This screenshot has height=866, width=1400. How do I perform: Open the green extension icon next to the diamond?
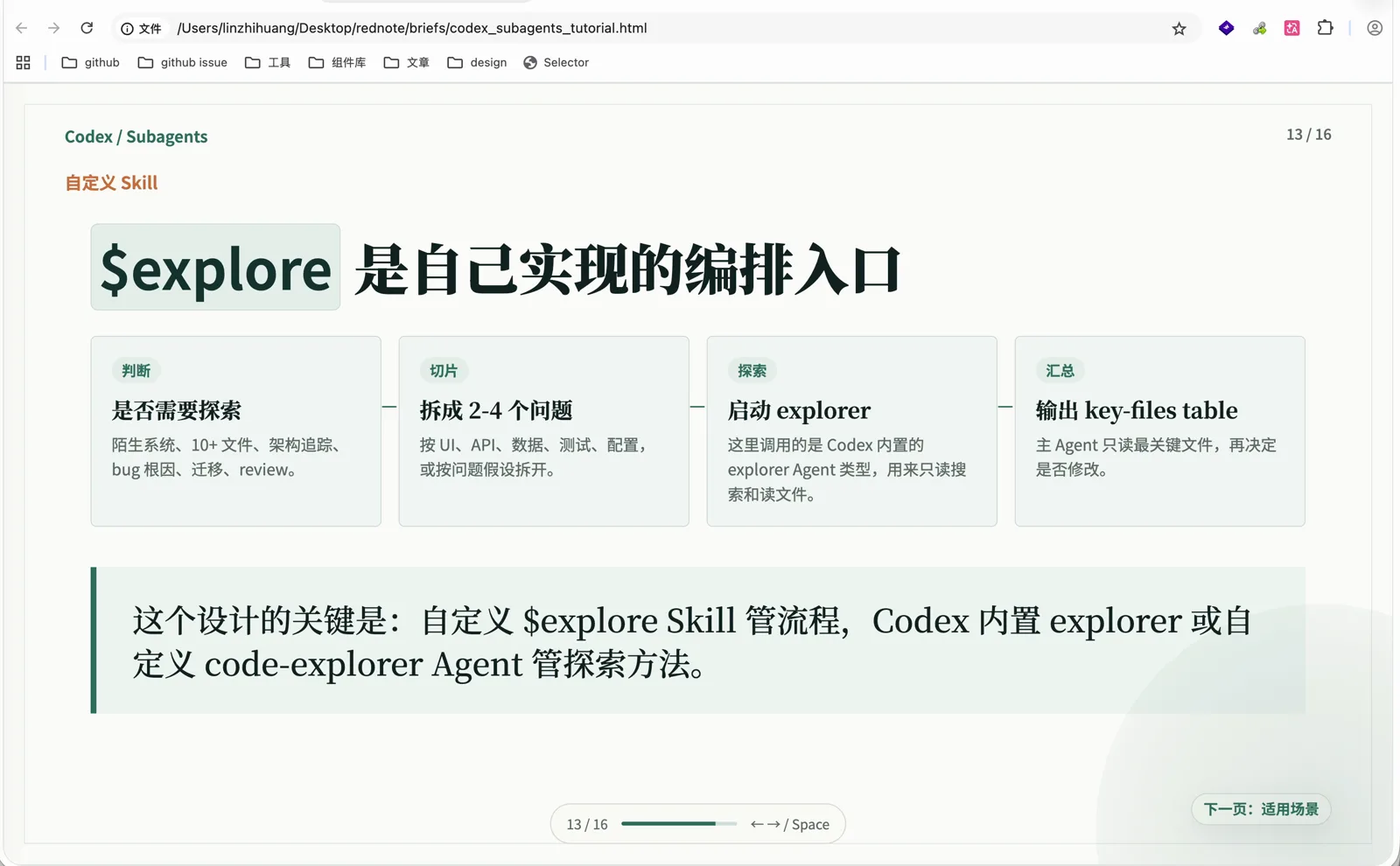1260,29
